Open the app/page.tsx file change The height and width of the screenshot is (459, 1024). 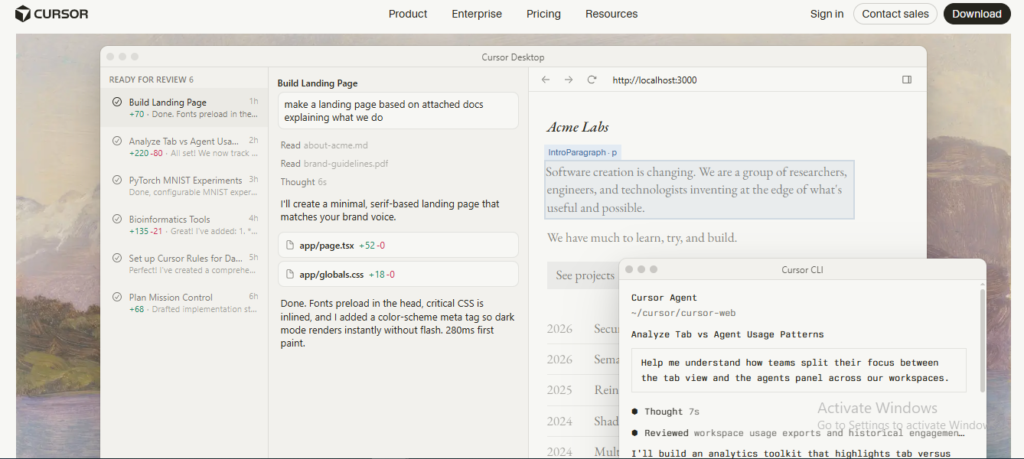coord(398,245)
